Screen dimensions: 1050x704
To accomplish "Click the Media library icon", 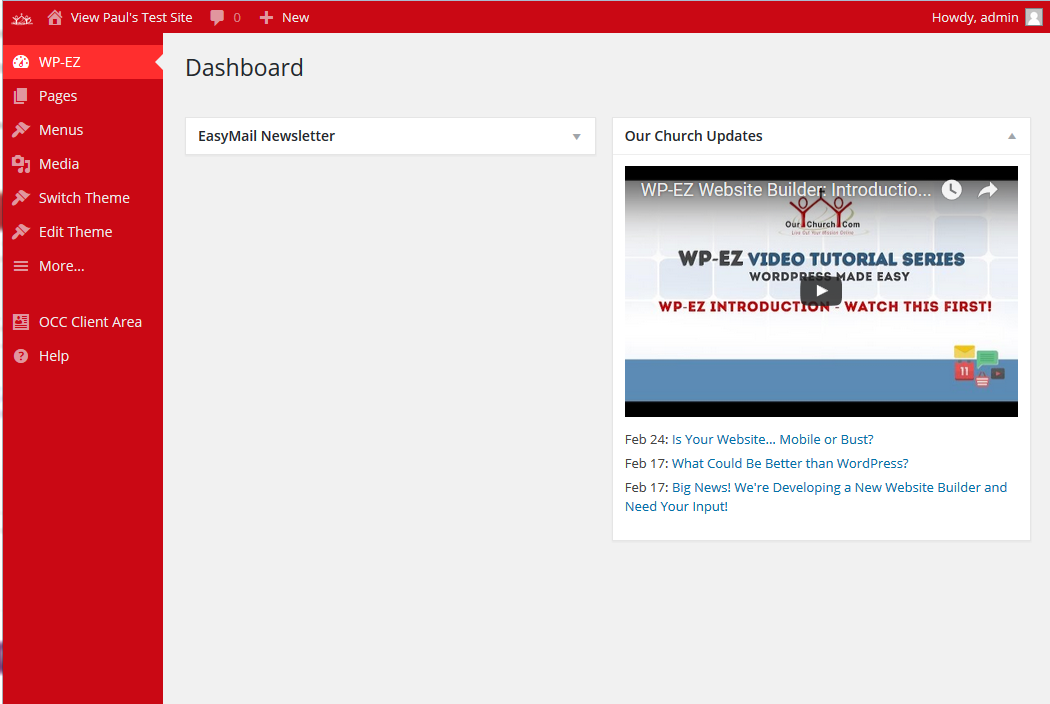I will click(21, 163).
